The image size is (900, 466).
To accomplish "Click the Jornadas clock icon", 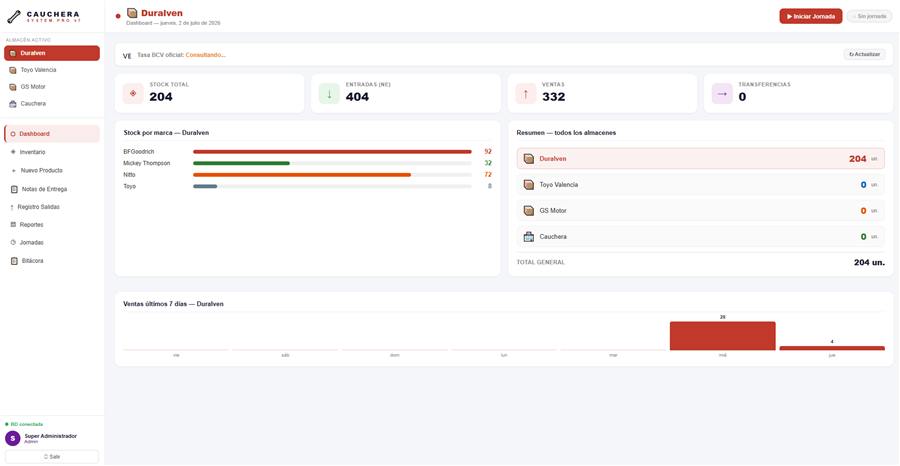I will [x=13, y=242].
